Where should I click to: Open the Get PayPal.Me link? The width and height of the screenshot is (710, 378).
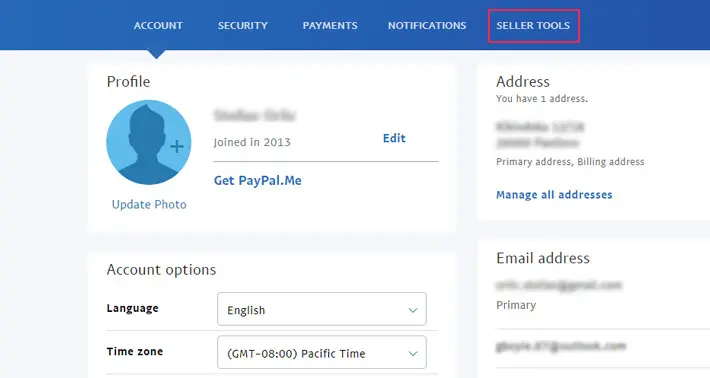point(258,181)
